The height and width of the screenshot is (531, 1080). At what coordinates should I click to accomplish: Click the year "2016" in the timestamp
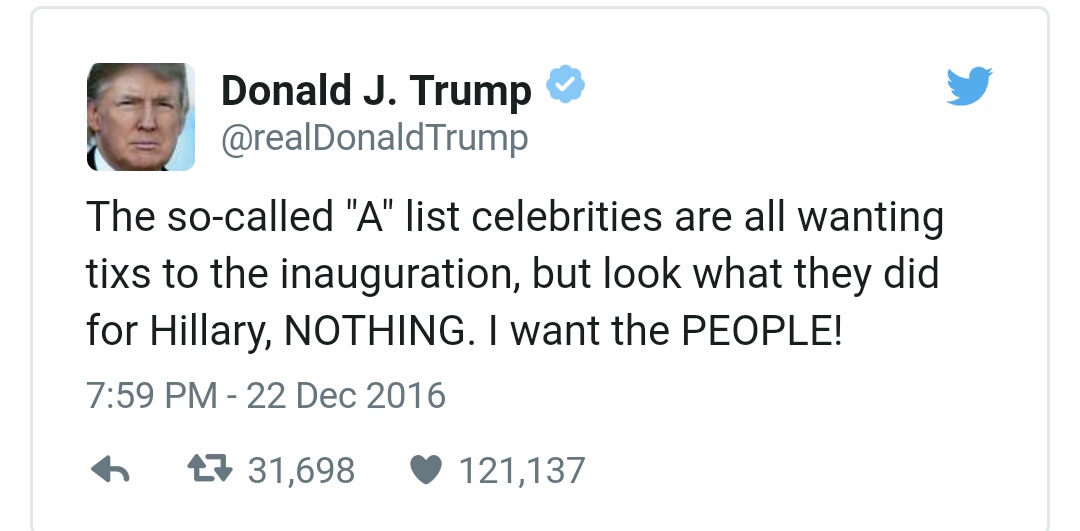coord(405,395)
